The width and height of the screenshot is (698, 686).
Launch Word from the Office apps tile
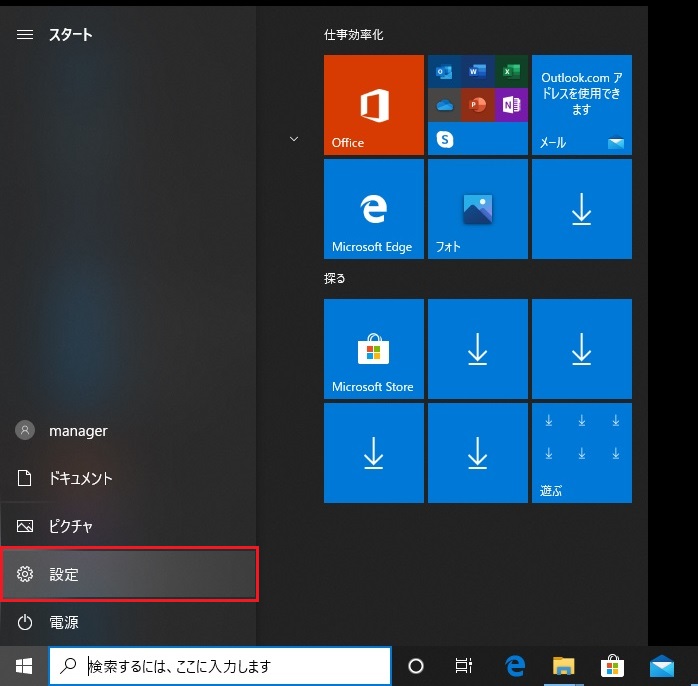tap(478, 71)
